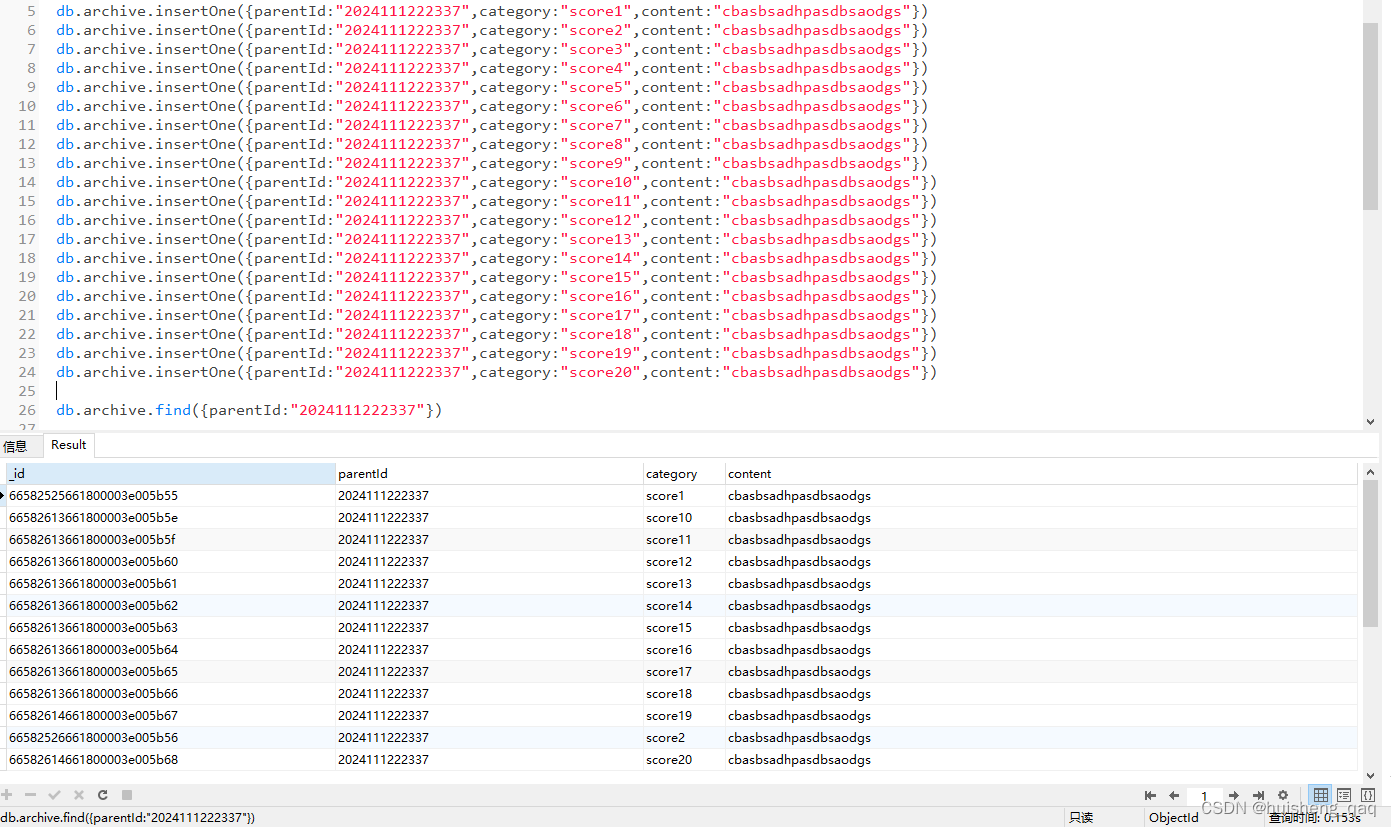Switch to tree view mode
The width and height of the screenshot is (1391, 827).
(x=1345, y=796)
